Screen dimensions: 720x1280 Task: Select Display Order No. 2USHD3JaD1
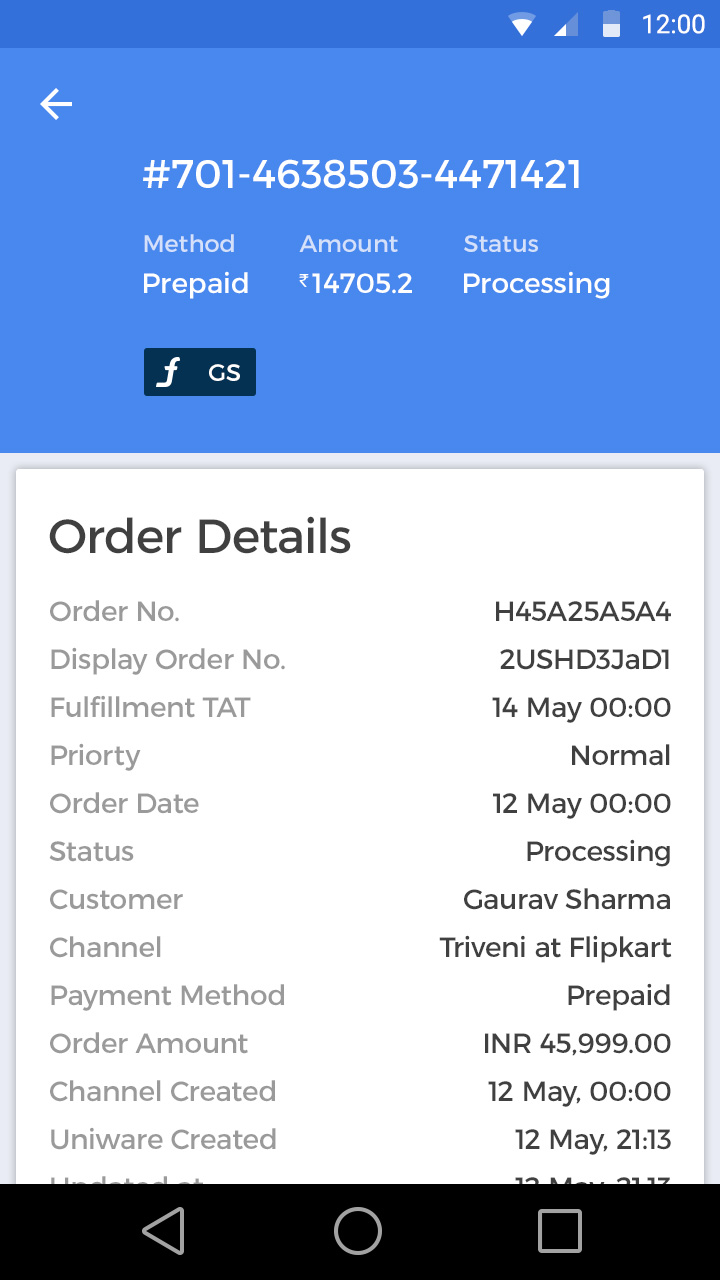(585, 660)
